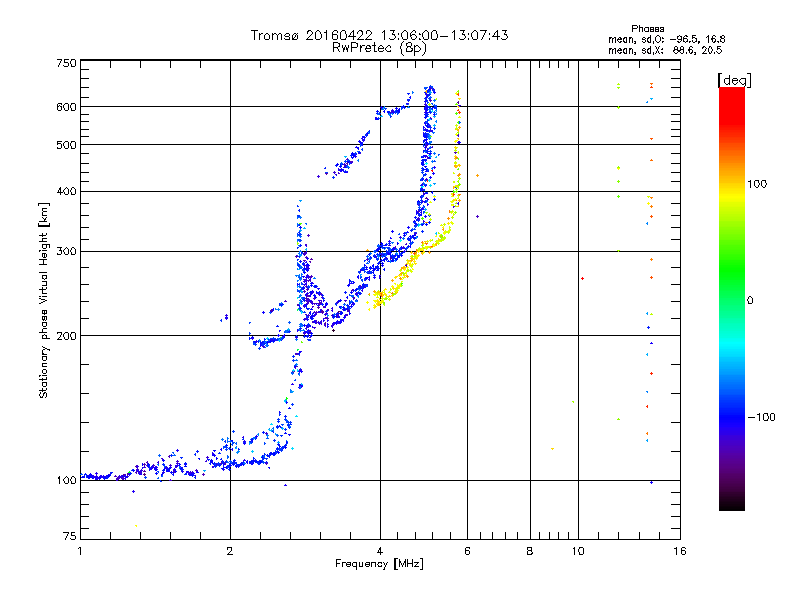Click the y-axis tick label '500'
The height and width of the screenshot is (600, 800).
(x=66, y=145)
